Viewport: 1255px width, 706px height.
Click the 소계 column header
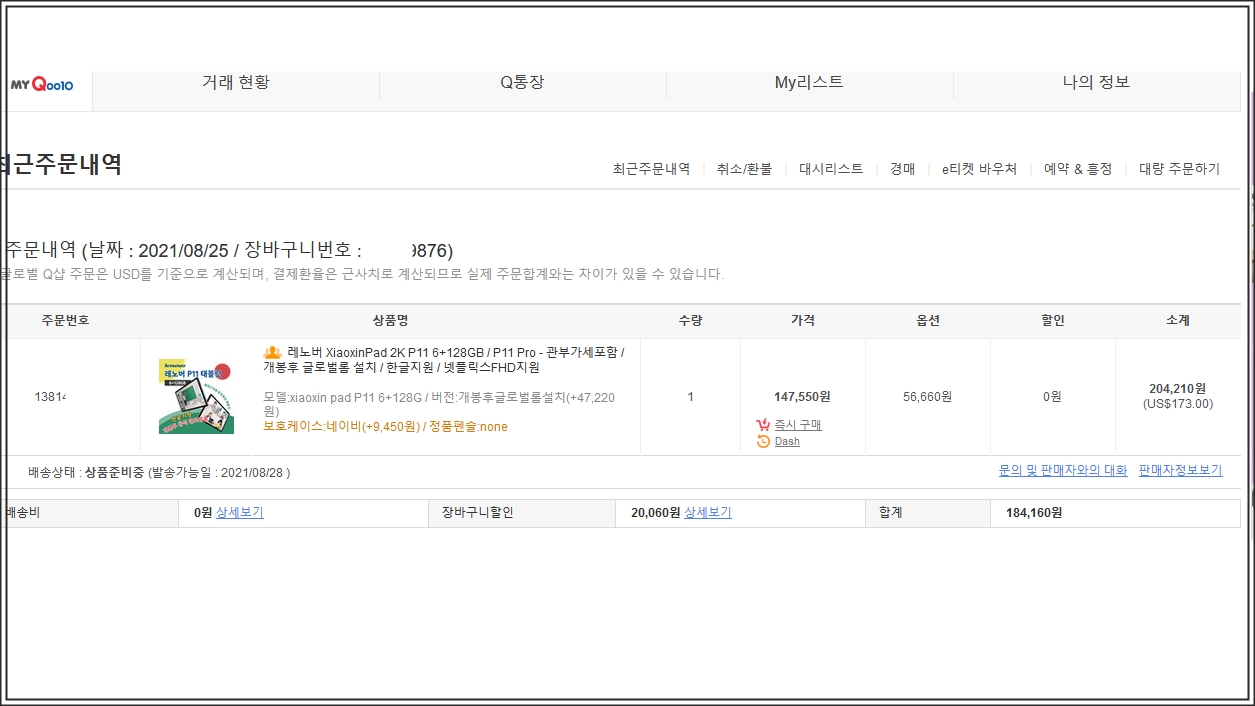point(1178,320)
